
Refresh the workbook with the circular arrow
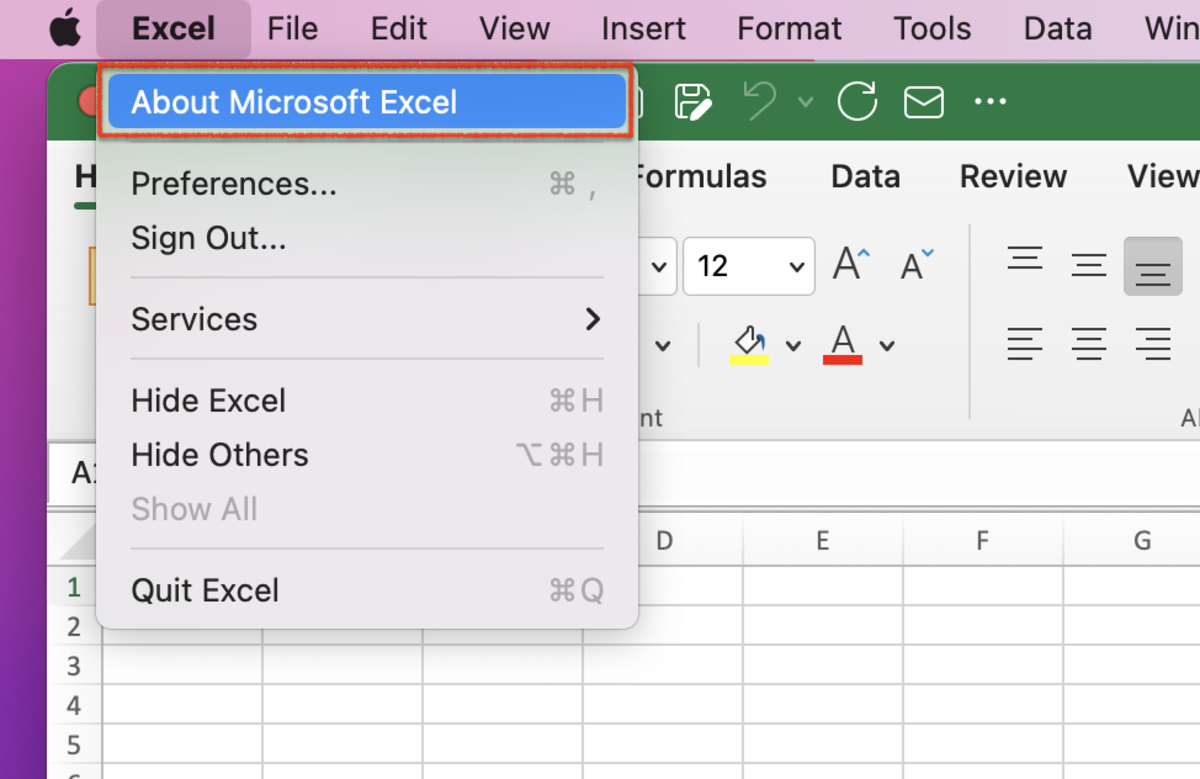857,101
